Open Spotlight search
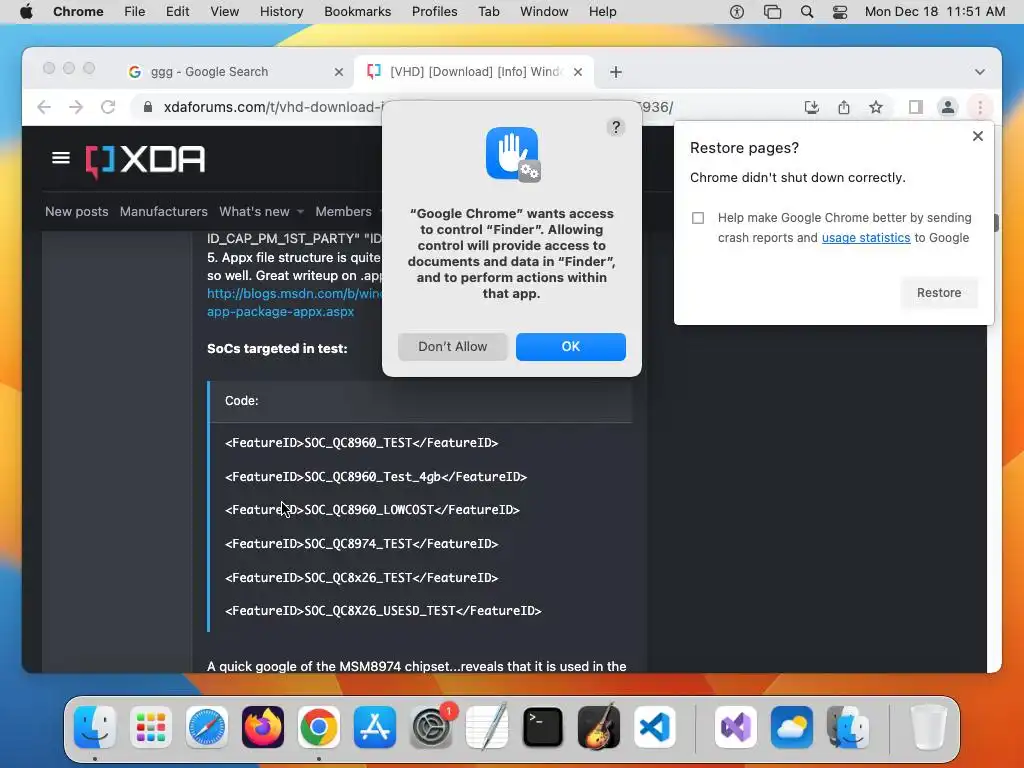1024x768 pixels. pyautogui.click(x=807, y=12)
